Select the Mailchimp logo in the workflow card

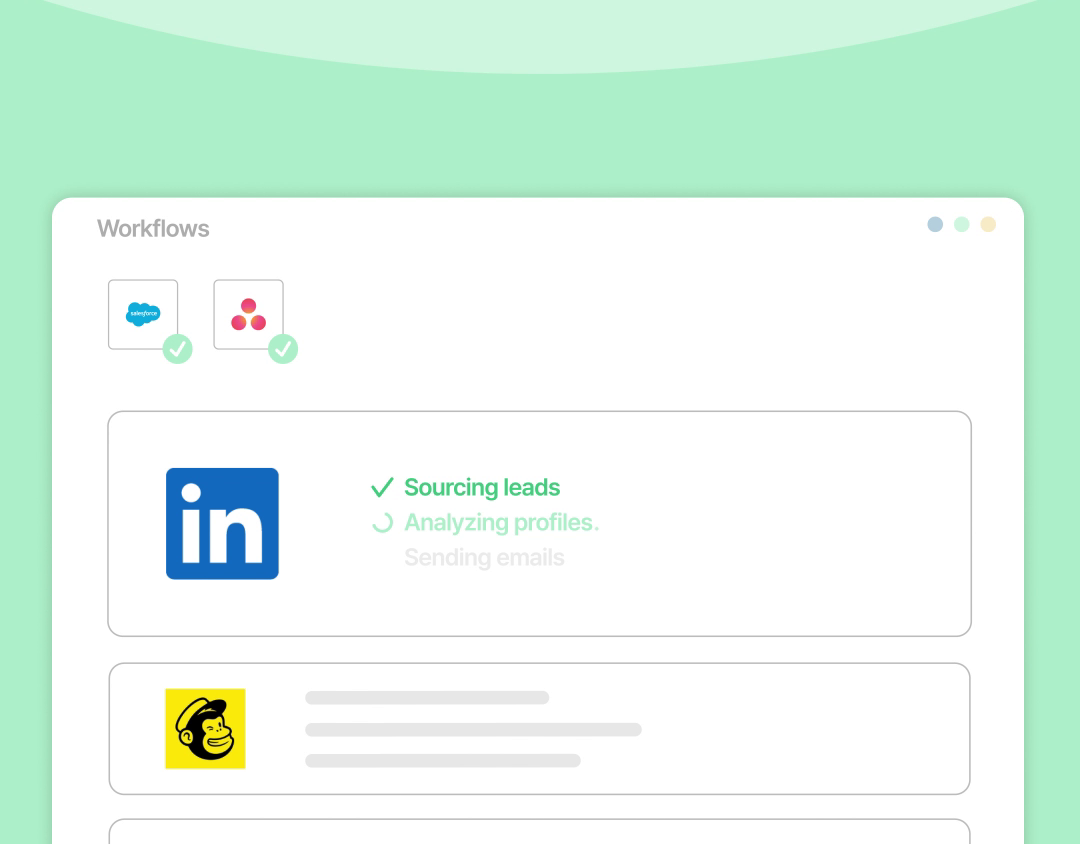point(205,728)
